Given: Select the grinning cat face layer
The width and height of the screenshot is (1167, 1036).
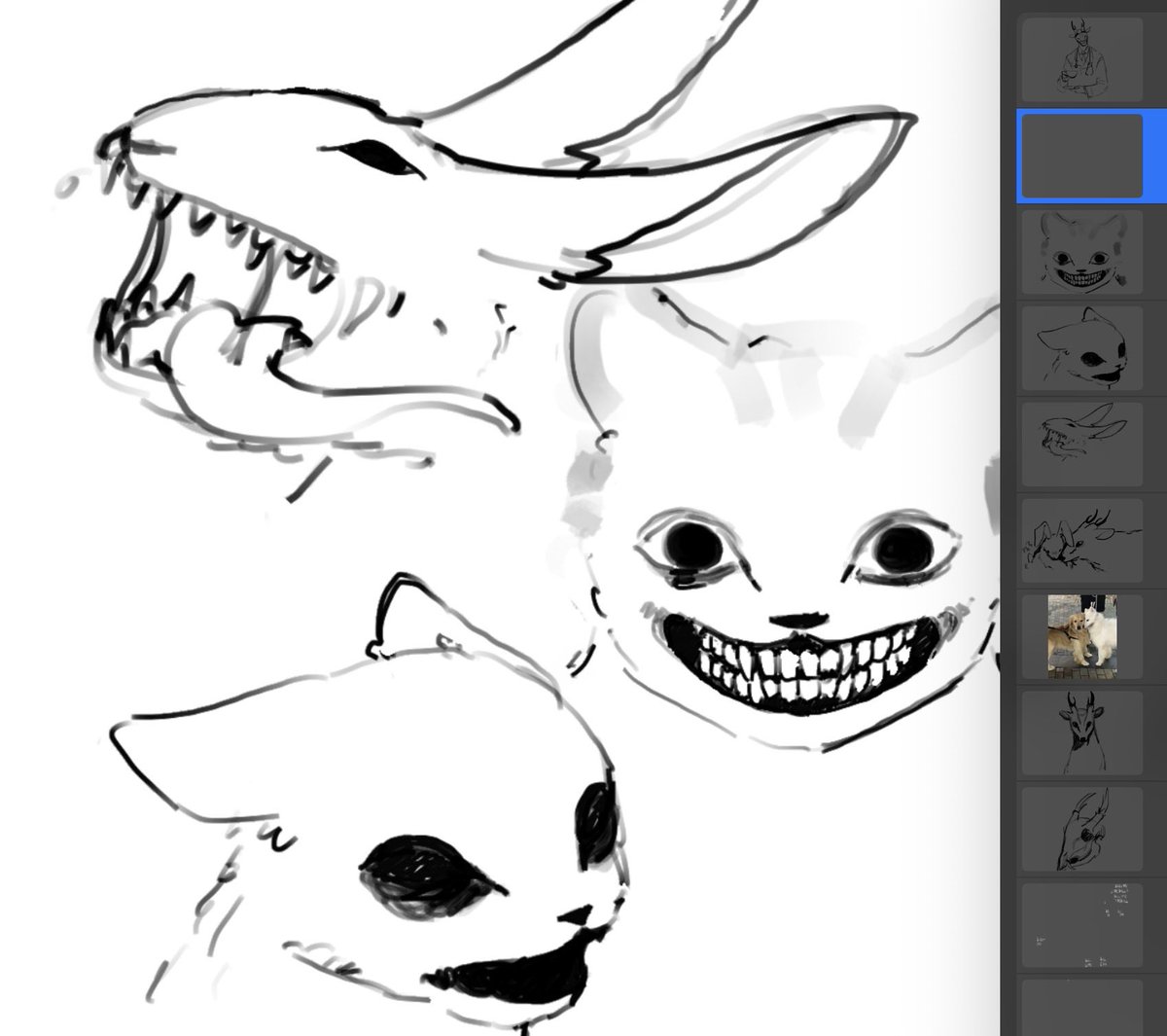Looking at the screenshot, I should pos(1080,252).
